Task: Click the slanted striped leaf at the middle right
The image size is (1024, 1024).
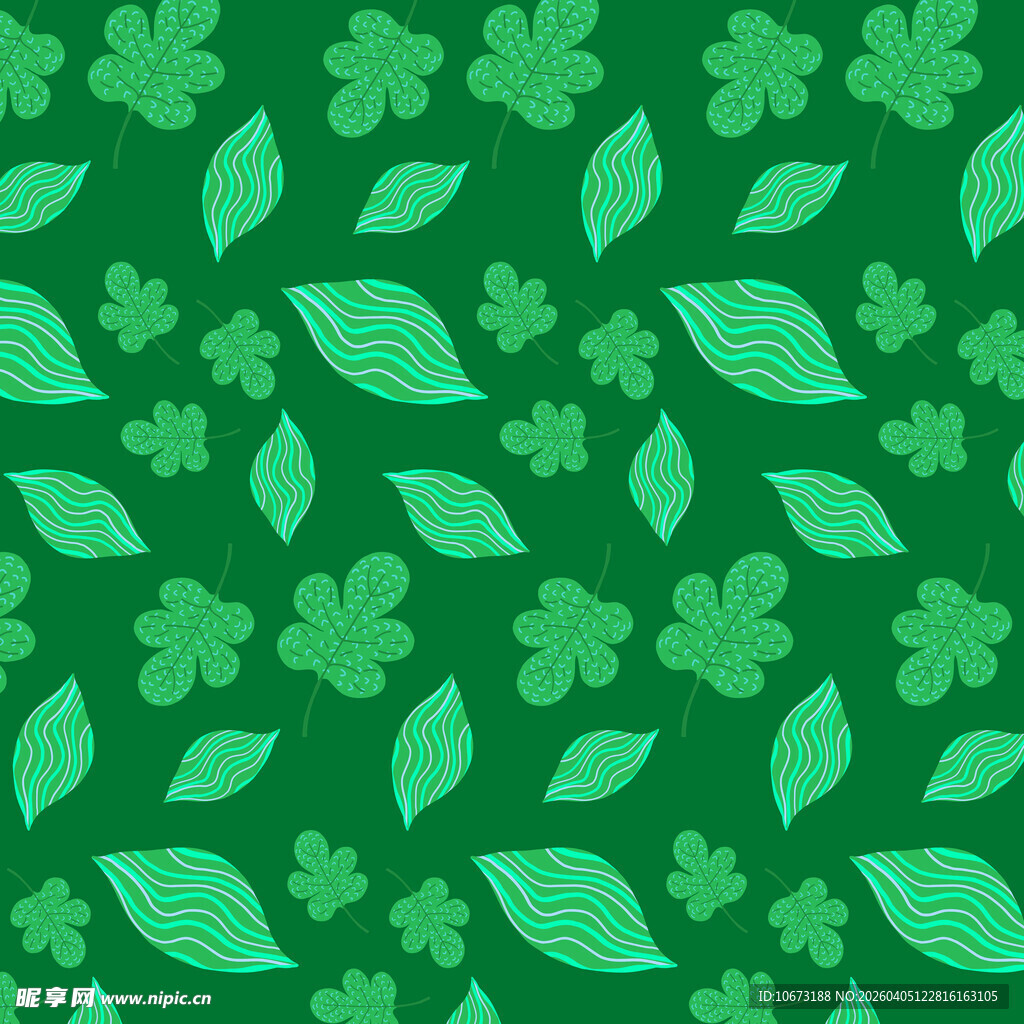Action: pos(834,513)
